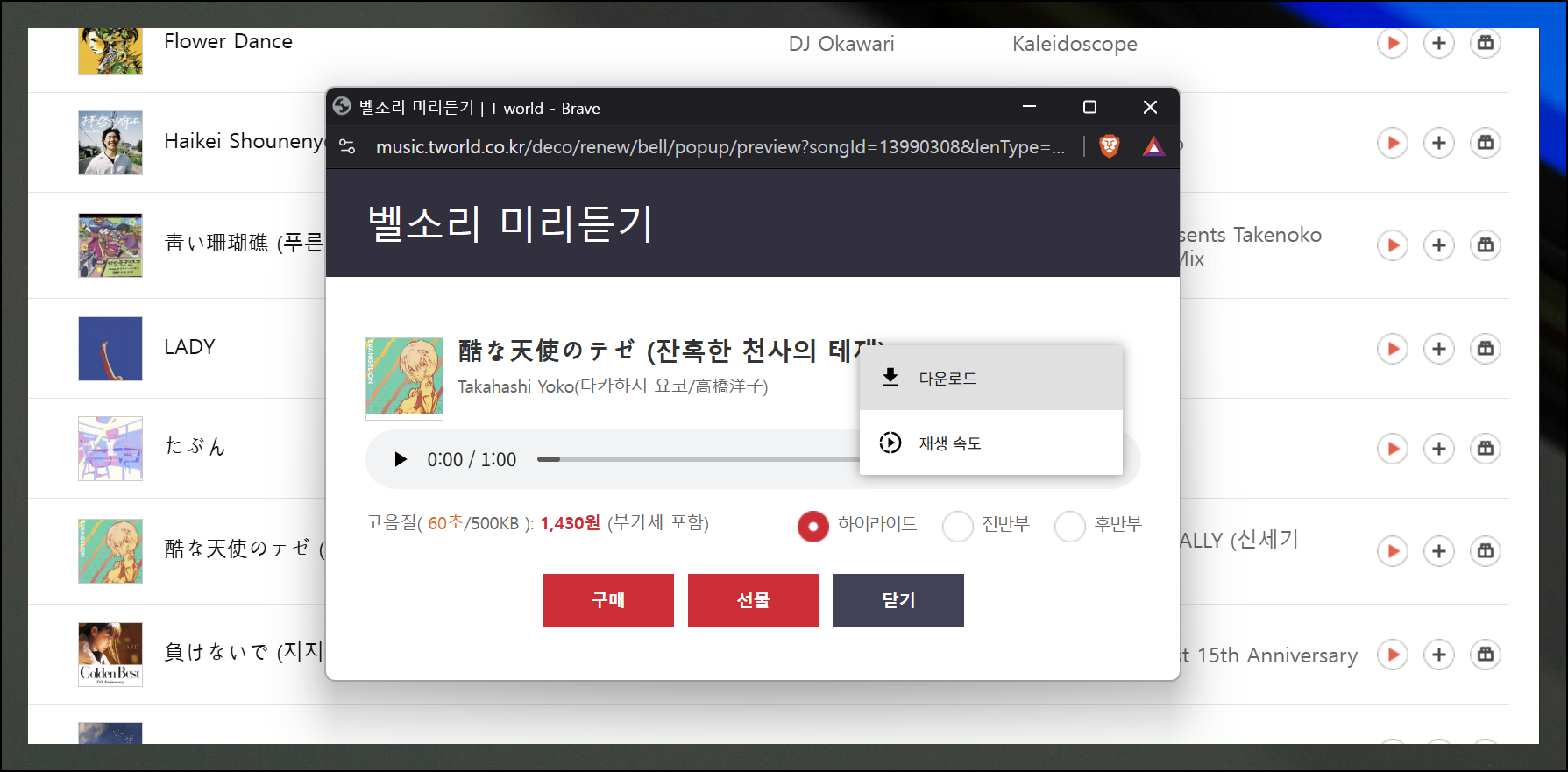Play the Haikei Shounenyo preview
The image size is (1568, 772).
click(1392, 143)
